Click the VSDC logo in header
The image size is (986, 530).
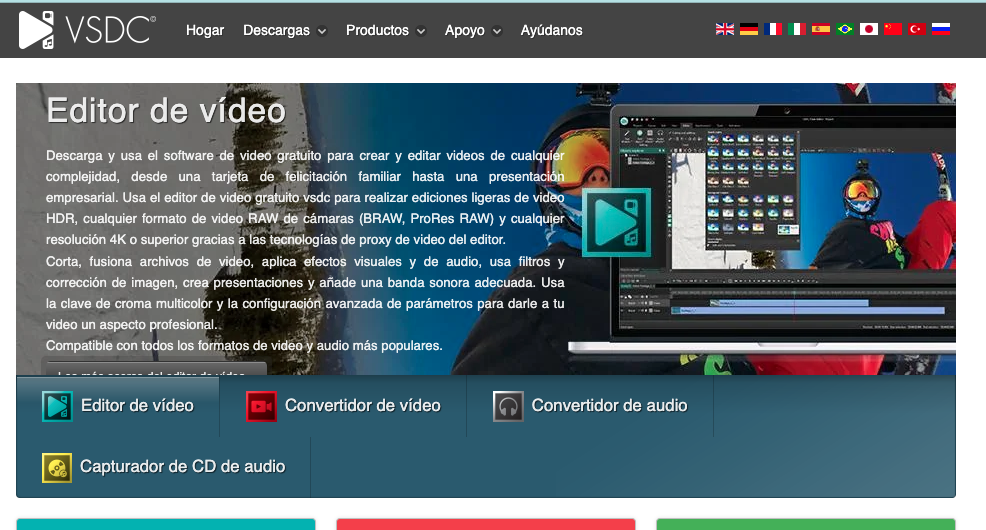click(x=87, y=30)
